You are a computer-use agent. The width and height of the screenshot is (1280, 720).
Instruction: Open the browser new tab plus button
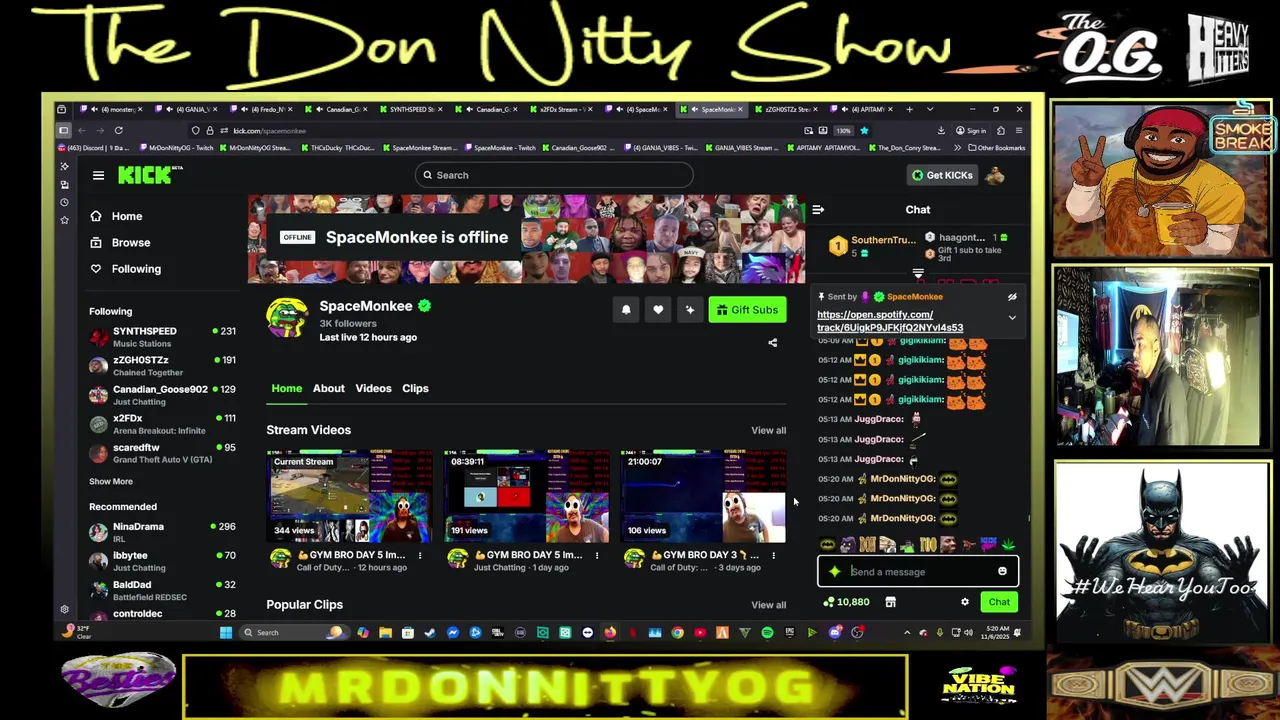pyautogui.click(x=909, y=109)
